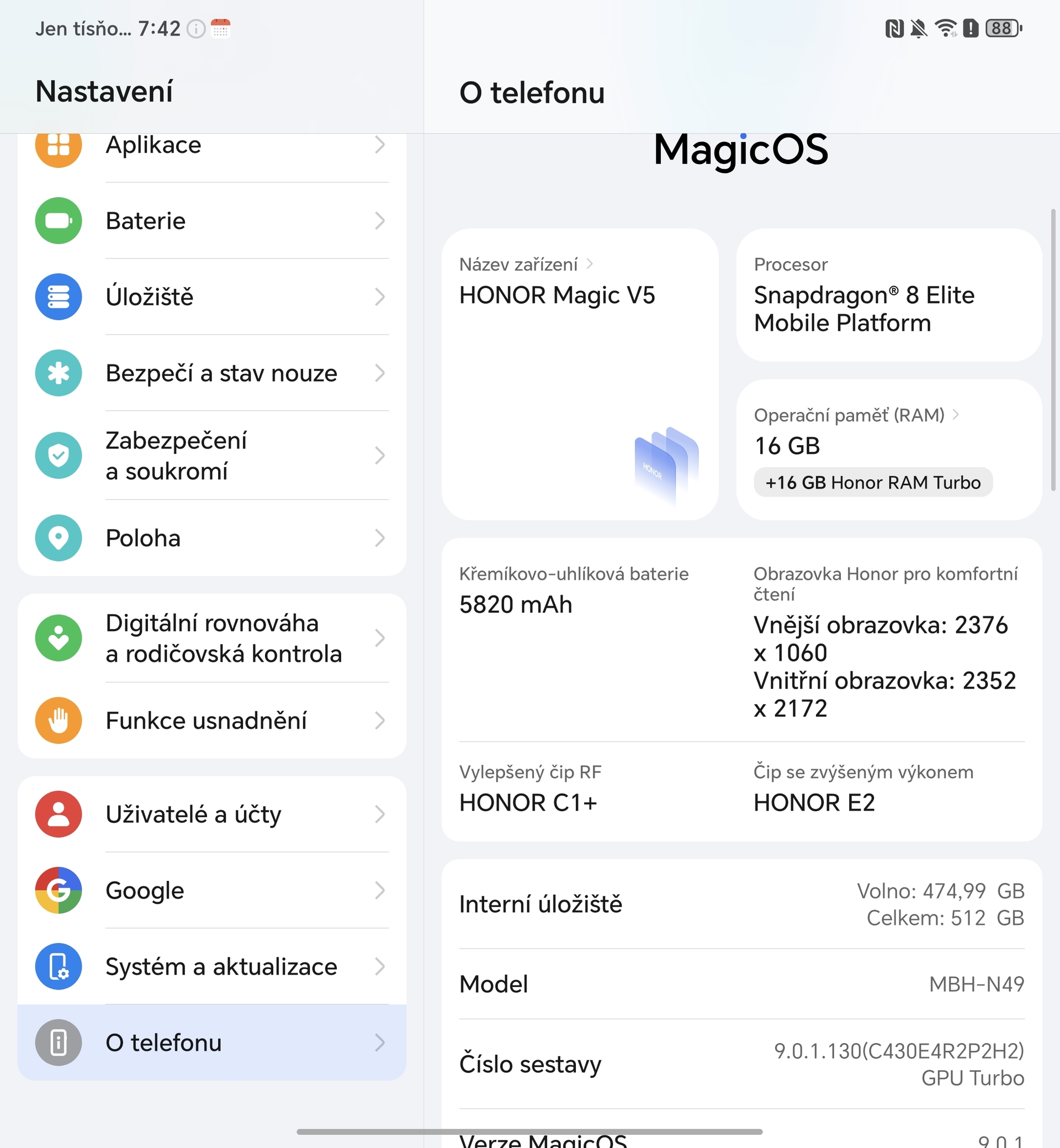Tap the HONOR Magic V5 device name

click(559, 295)
